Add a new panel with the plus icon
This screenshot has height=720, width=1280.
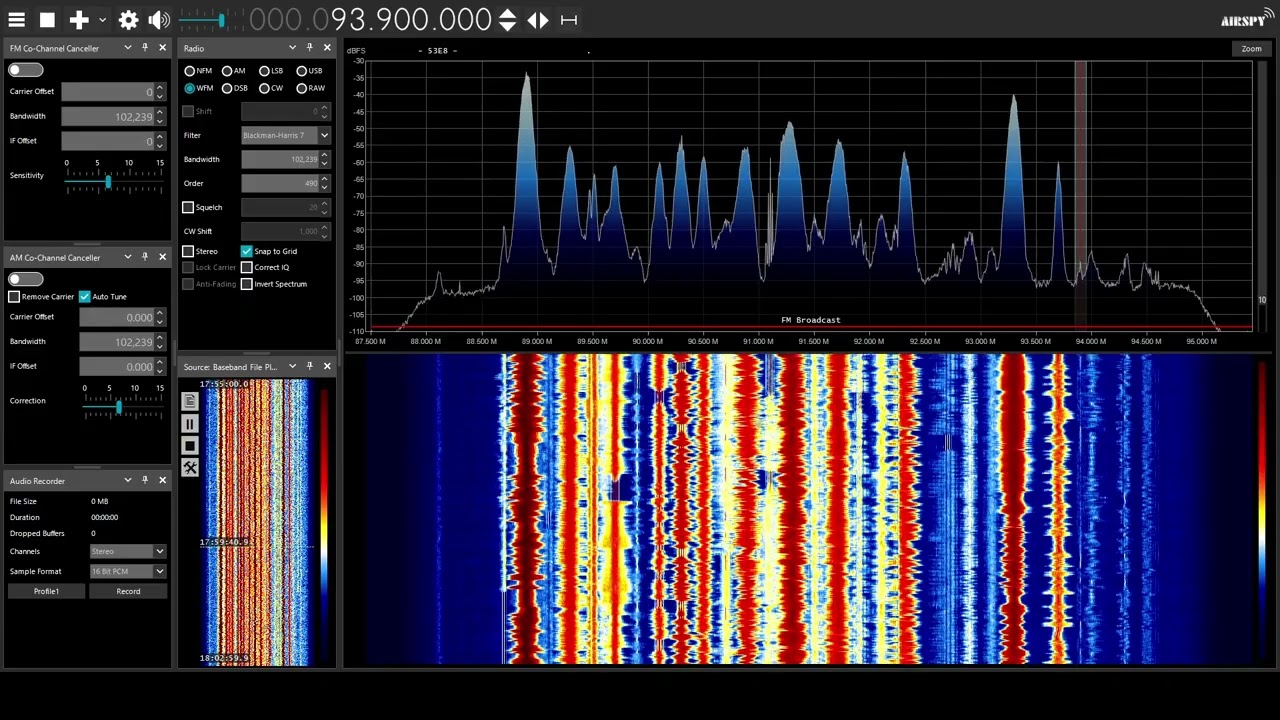pyautogui.click(x=79, y=20)
